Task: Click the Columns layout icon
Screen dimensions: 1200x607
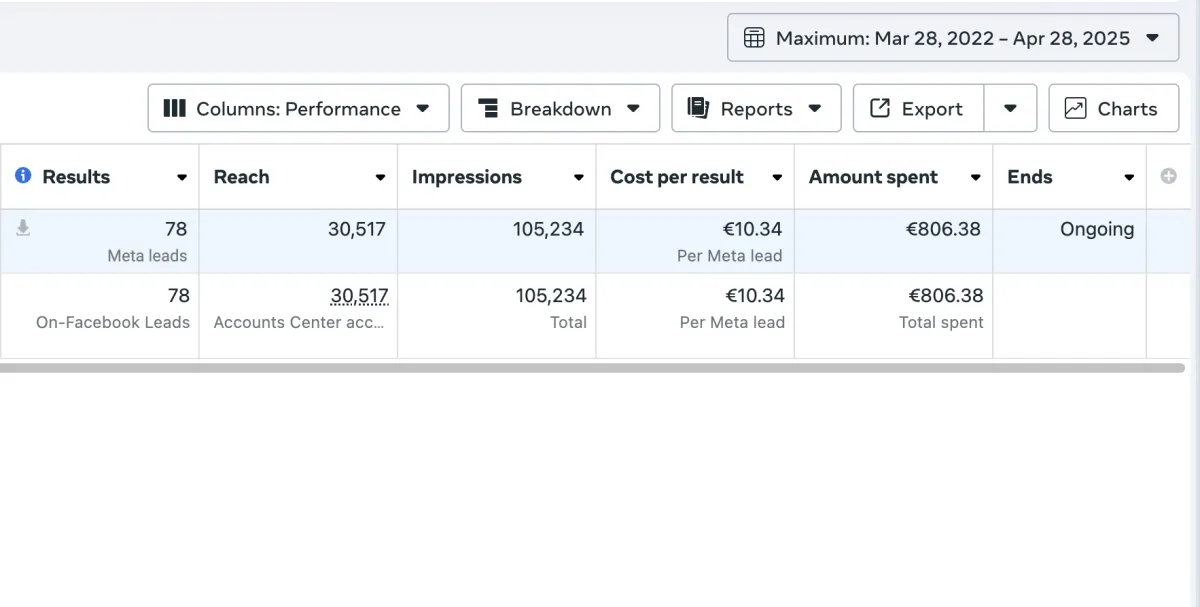Action: tap(174, 108)
